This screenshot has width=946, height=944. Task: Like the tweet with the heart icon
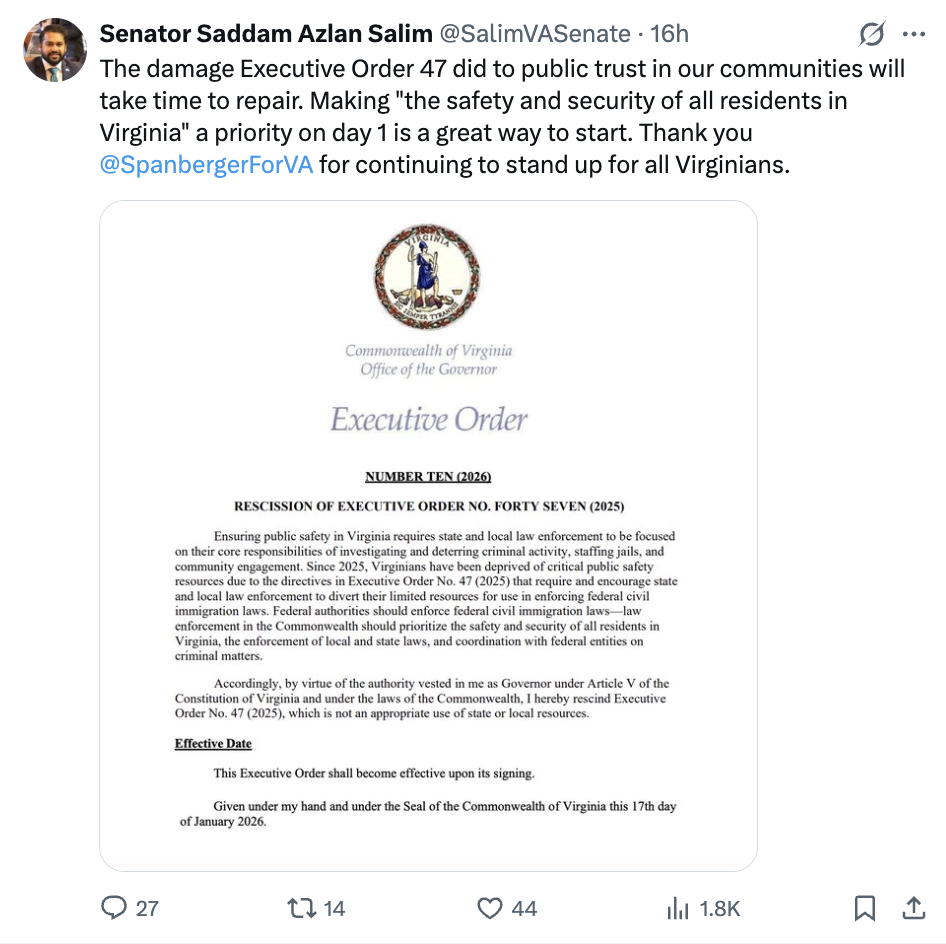click(x=489, y=908)
